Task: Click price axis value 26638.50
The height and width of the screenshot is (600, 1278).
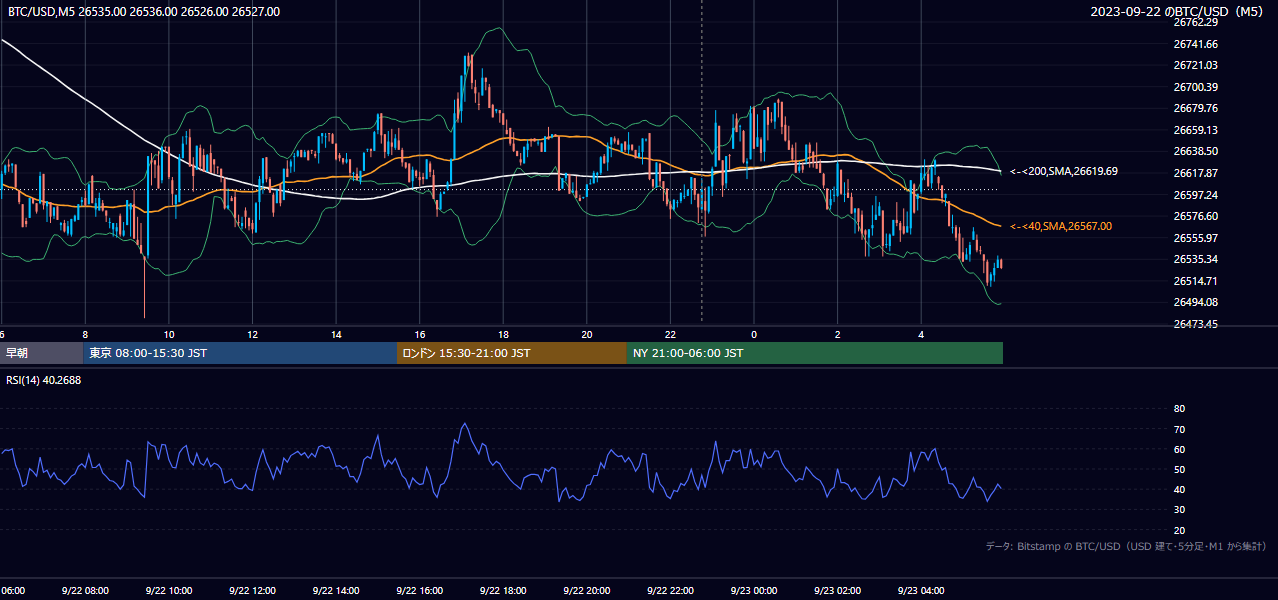Action: point(1195,151)
